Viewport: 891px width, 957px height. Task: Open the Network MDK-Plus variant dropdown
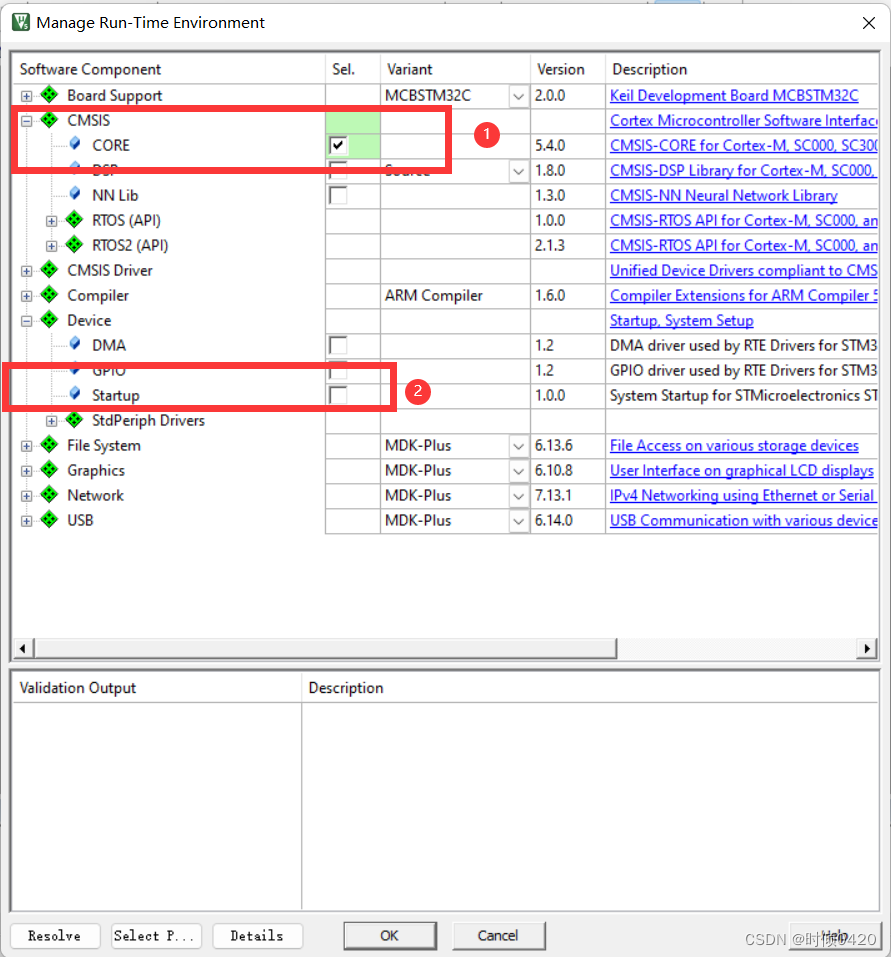coord(518,496)
